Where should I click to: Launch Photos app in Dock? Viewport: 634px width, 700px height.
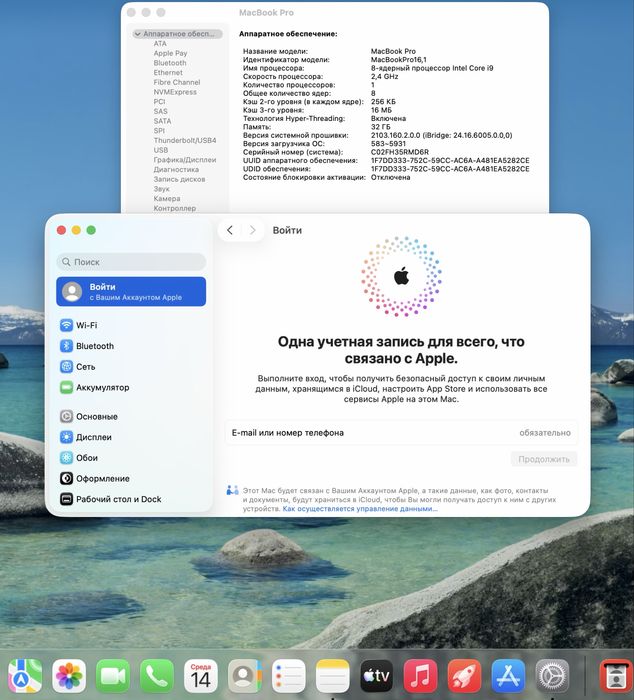(x=69, y=676)
